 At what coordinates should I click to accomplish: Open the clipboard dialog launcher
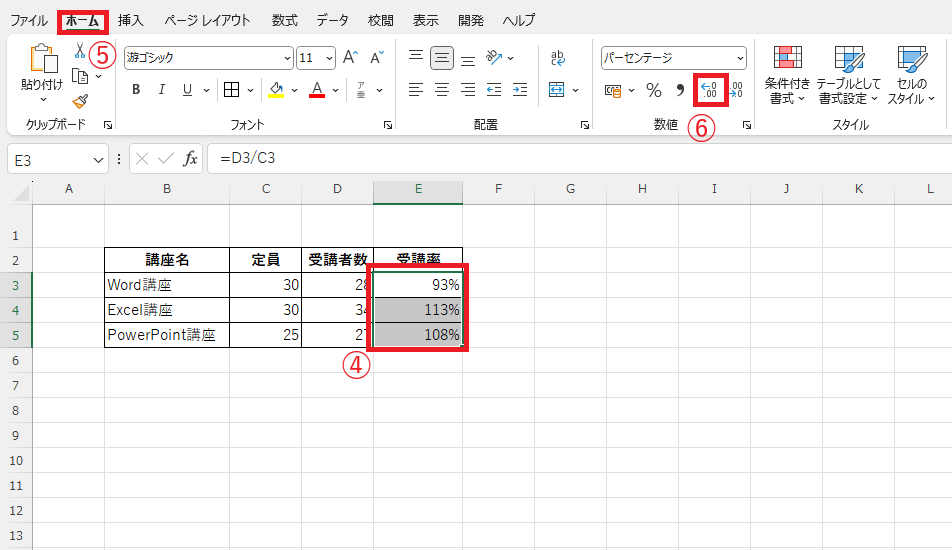[108, 125]
